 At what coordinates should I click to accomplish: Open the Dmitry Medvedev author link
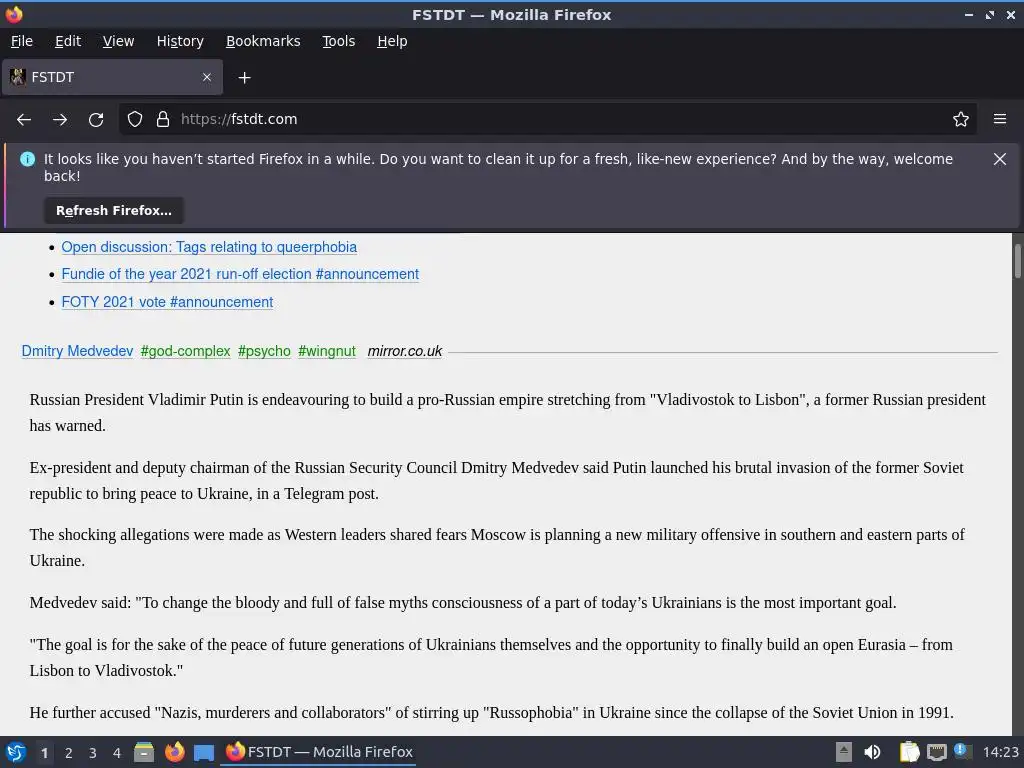pyautogui.click(x=77, y=351)
